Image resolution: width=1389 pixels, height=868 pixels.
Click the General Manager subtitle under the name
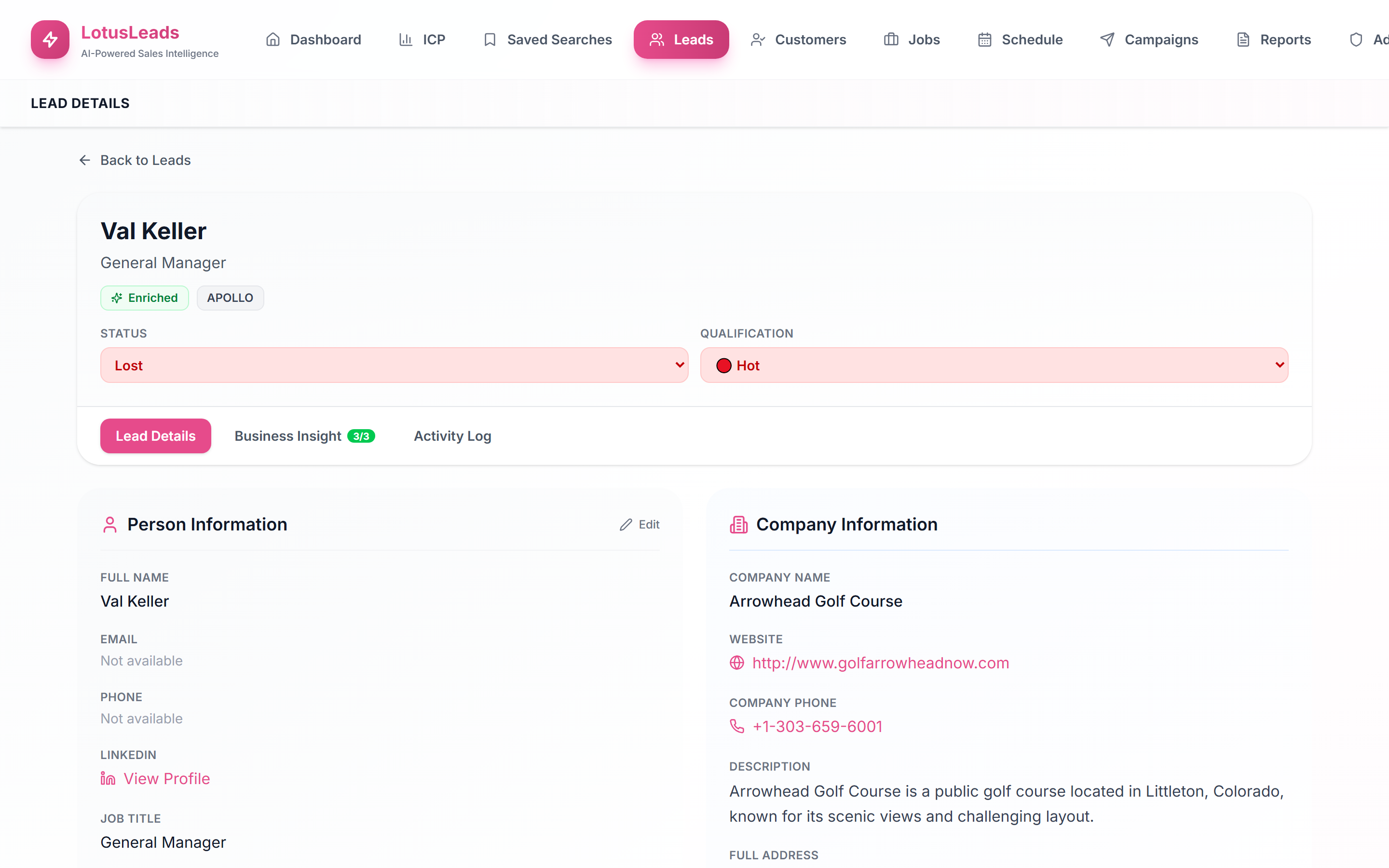click(163, 262)
